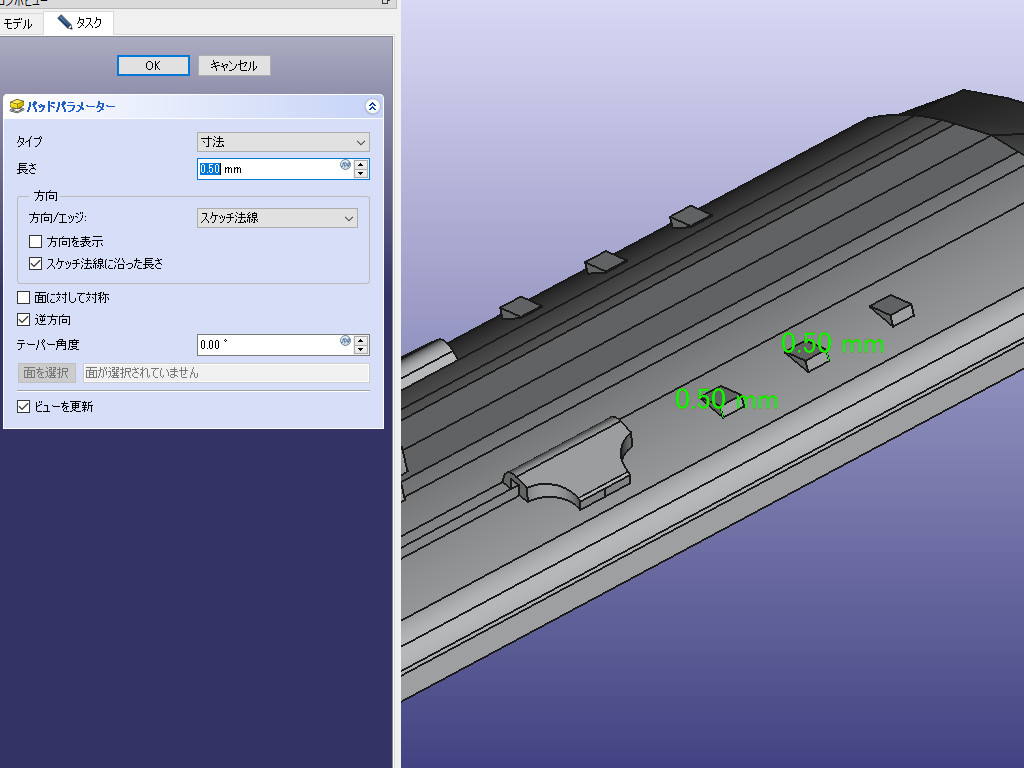Decrease テーパー角度 with down spinner arrow
The image size is (1024, 768).
tap(361, 350)
